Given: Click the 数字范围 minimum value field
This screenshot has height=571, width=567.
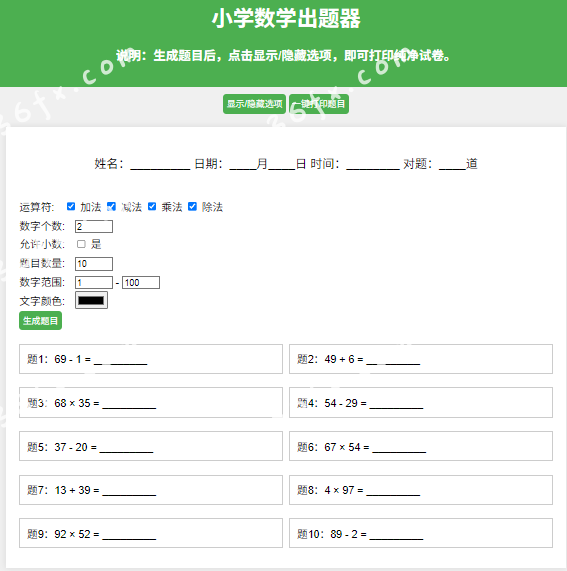Looking at the screenshot, I should [x=94, y=283].
